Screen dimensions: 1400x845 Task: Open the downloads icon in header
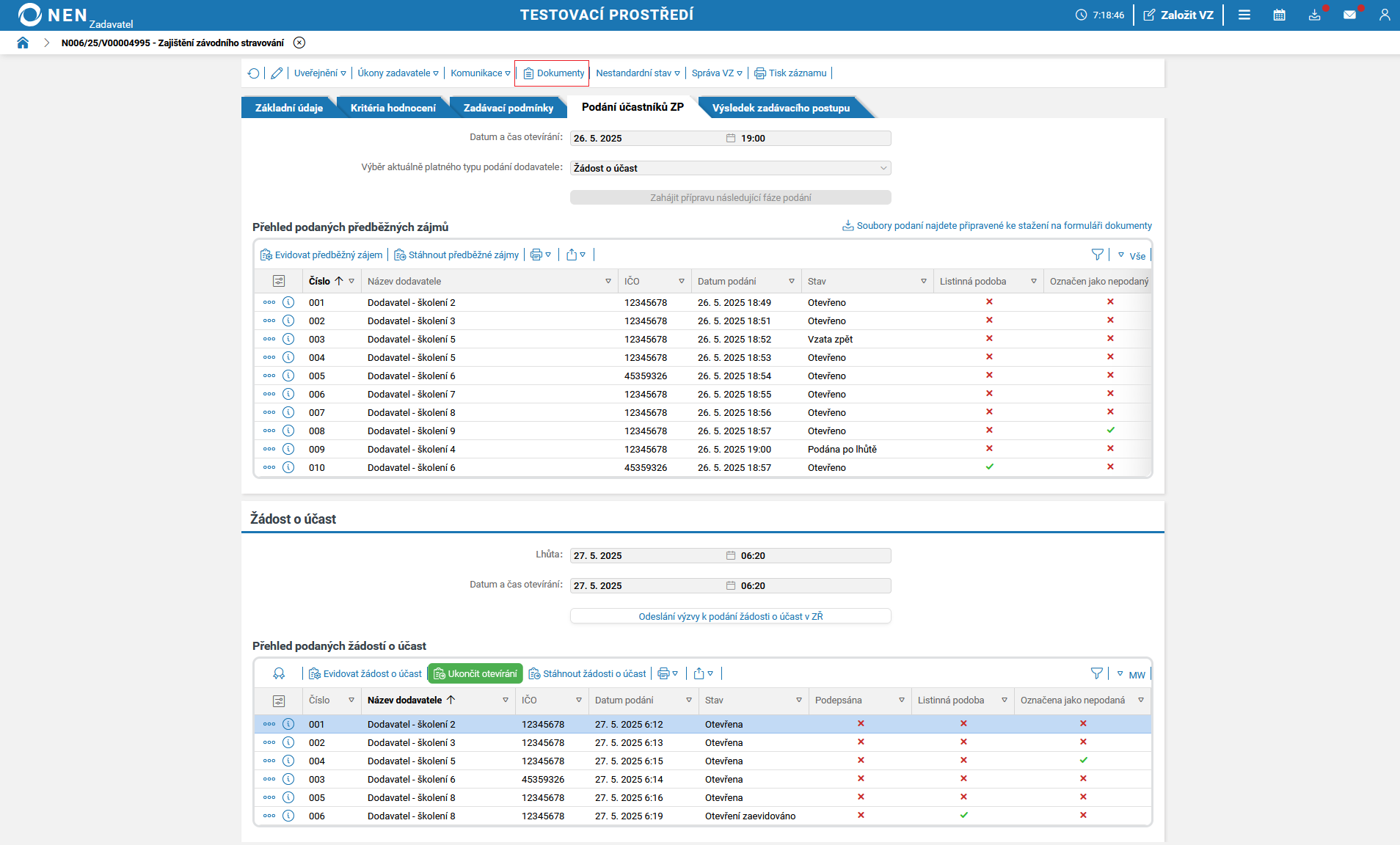coord(1315,15)
